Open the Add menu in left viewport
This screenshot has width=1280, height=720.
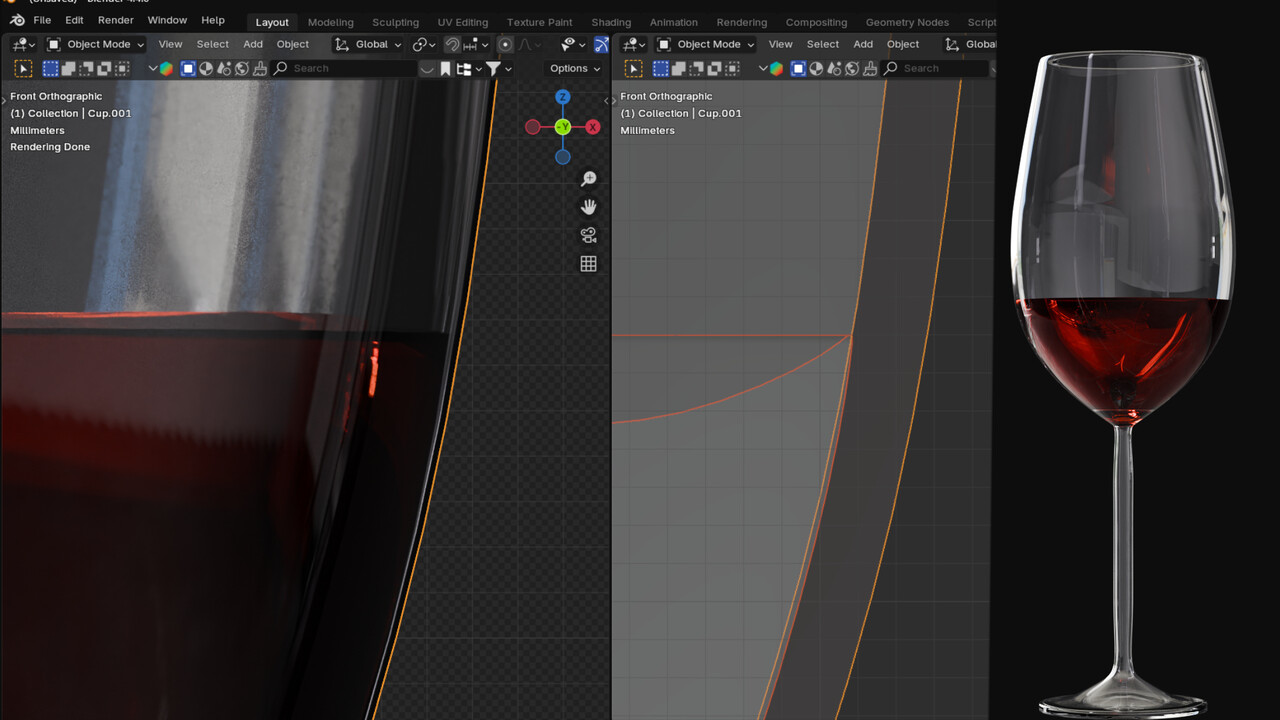(x=253, y=44)
